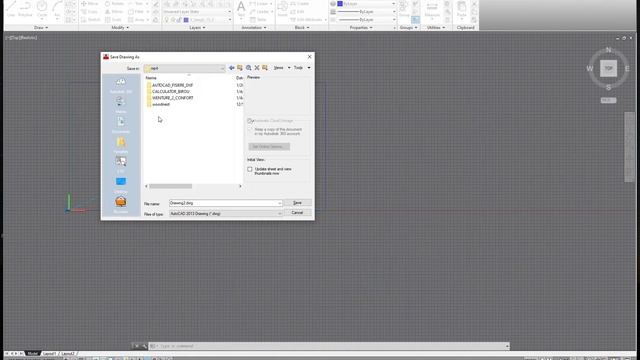Click the command line input field
The width and height of the screenshot is (640, 360).
(329, 346)
